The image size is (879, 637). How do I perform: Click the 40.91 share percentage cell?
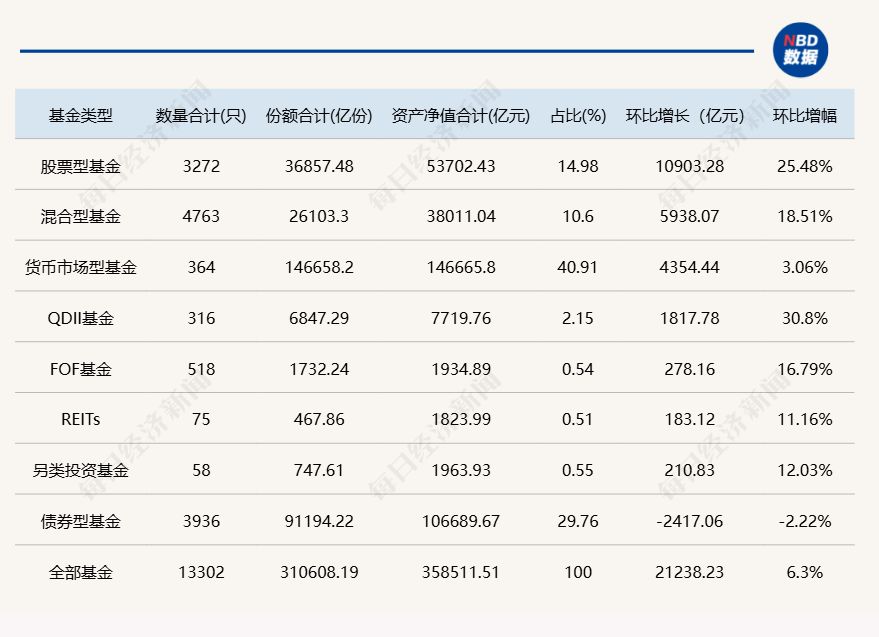pyautogui.click(x=578, y=267)
